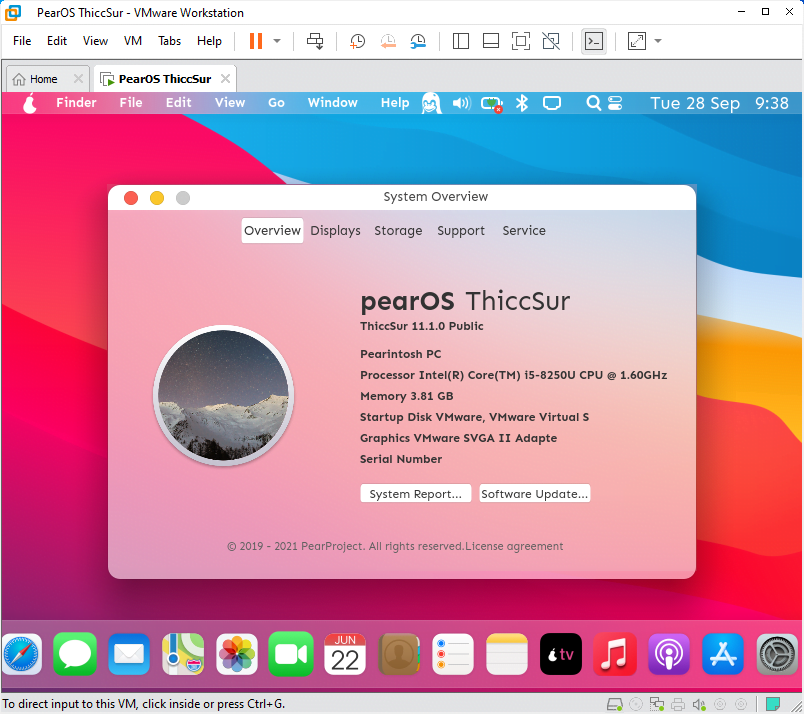Select the Overview tab

[x=272, y=230]
